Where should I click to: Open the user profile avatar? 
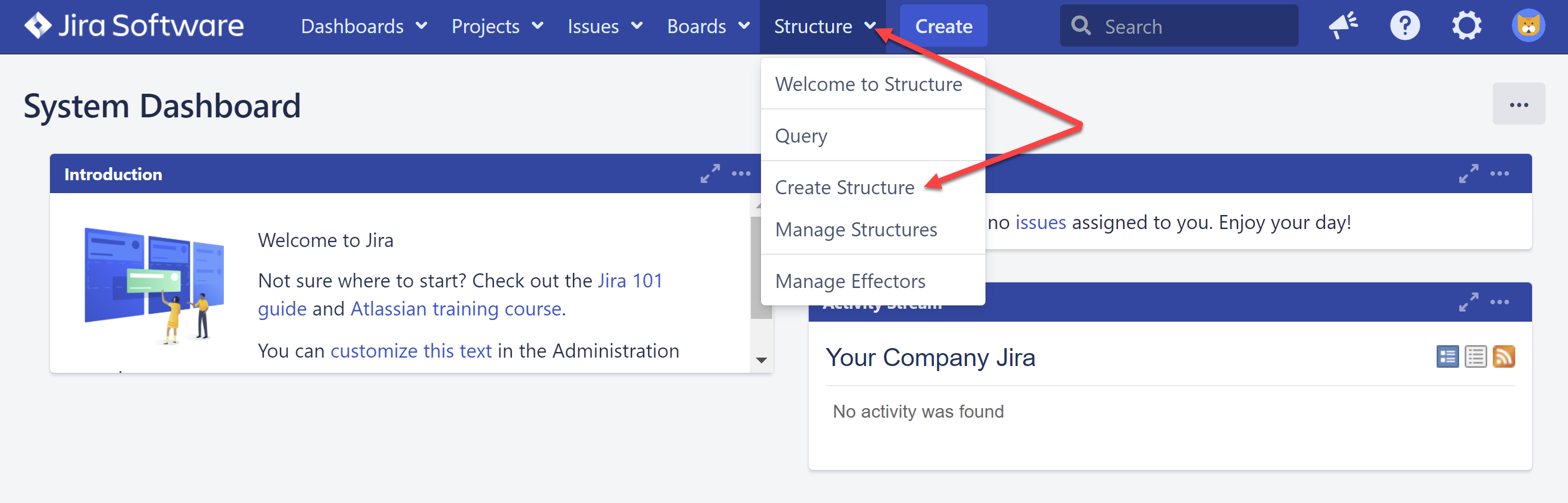point(1528,26)
